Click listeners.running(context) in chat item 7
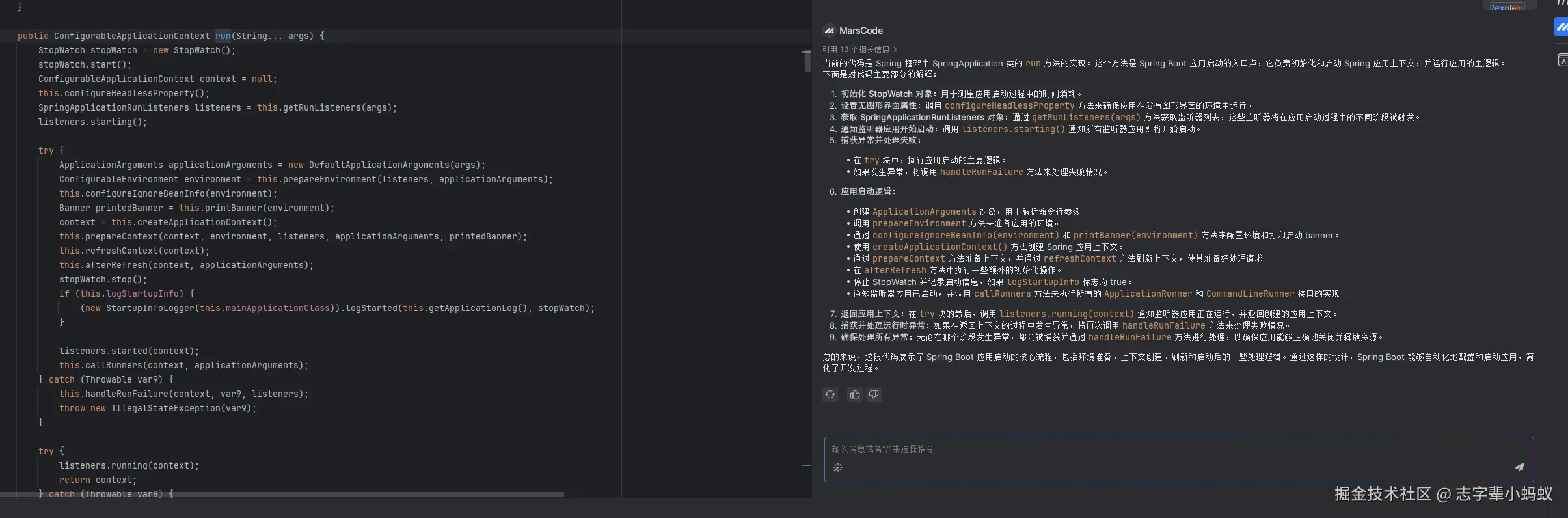The width and height of the screenshot is (1568, 518). point(1067,314)
